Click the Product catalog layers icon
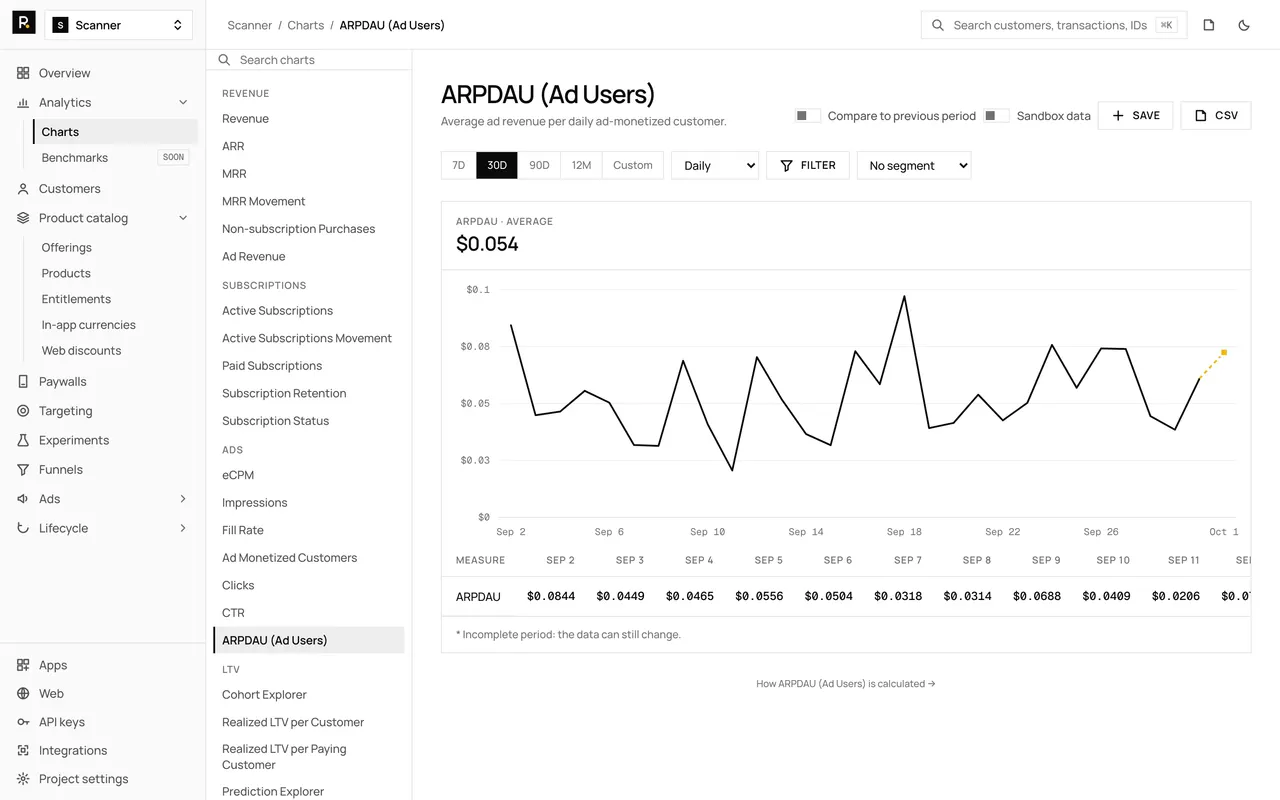The height and width of the screenshot is (800, 1280). point(23,218)
